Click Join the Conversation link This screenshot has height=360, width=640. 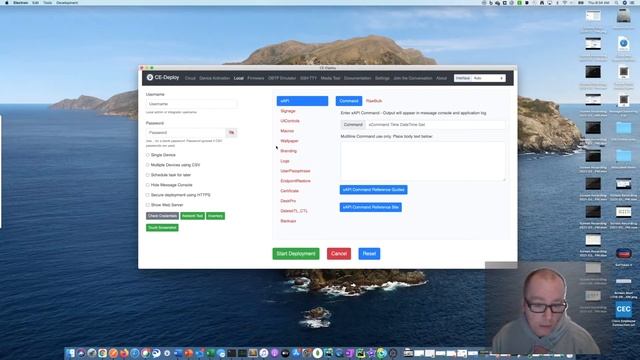[413, 78]
